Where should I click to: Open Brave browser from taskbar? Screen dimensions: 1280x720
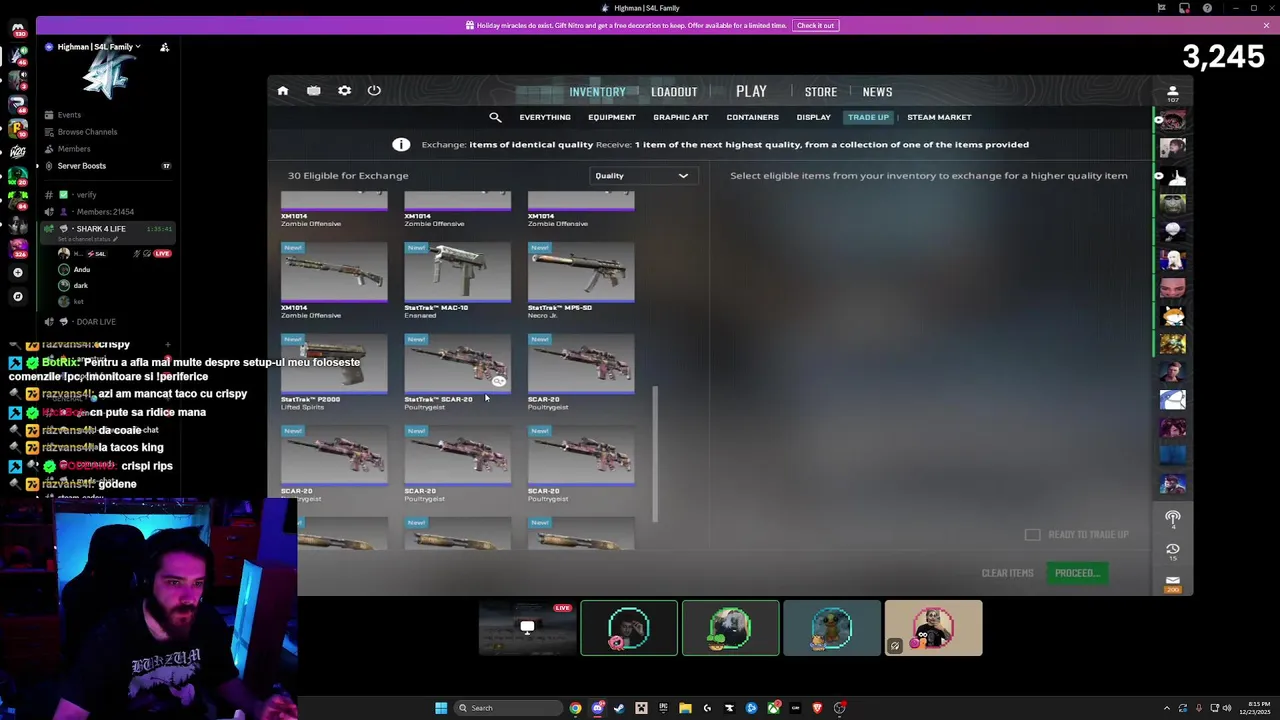[x=817, y=708]
